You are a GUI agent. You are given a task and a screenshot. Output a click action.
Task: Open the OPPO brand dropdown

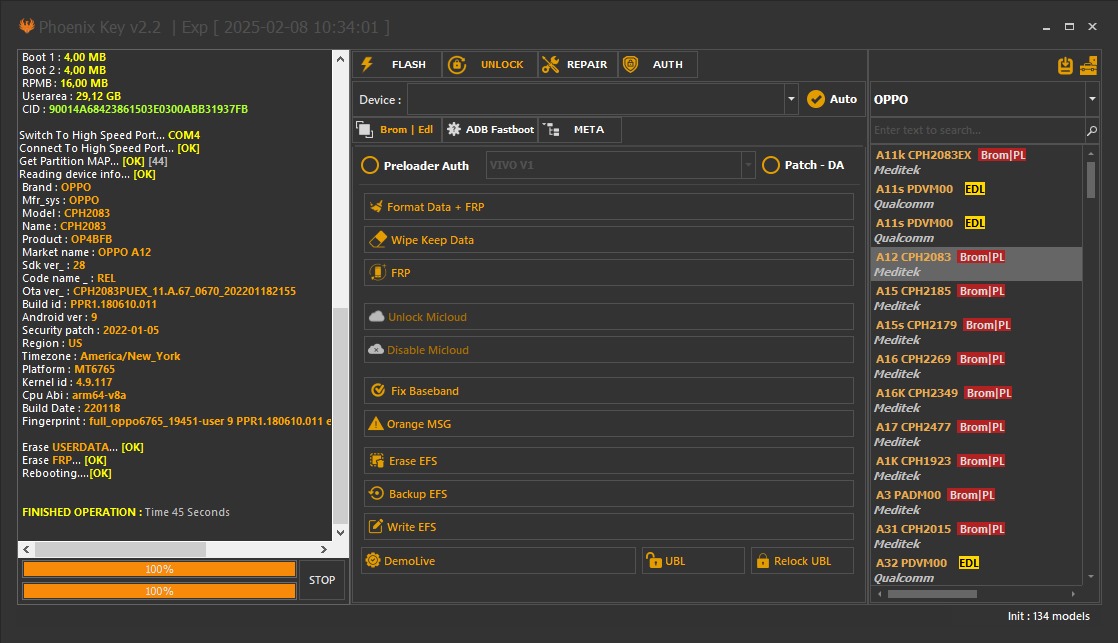(x=1093, y=99)
